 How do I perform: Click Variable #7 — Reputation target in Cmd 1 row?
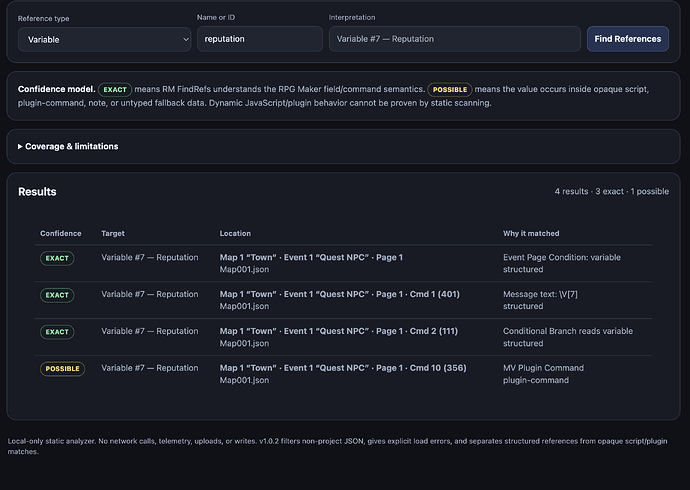[x=150, y=294]
